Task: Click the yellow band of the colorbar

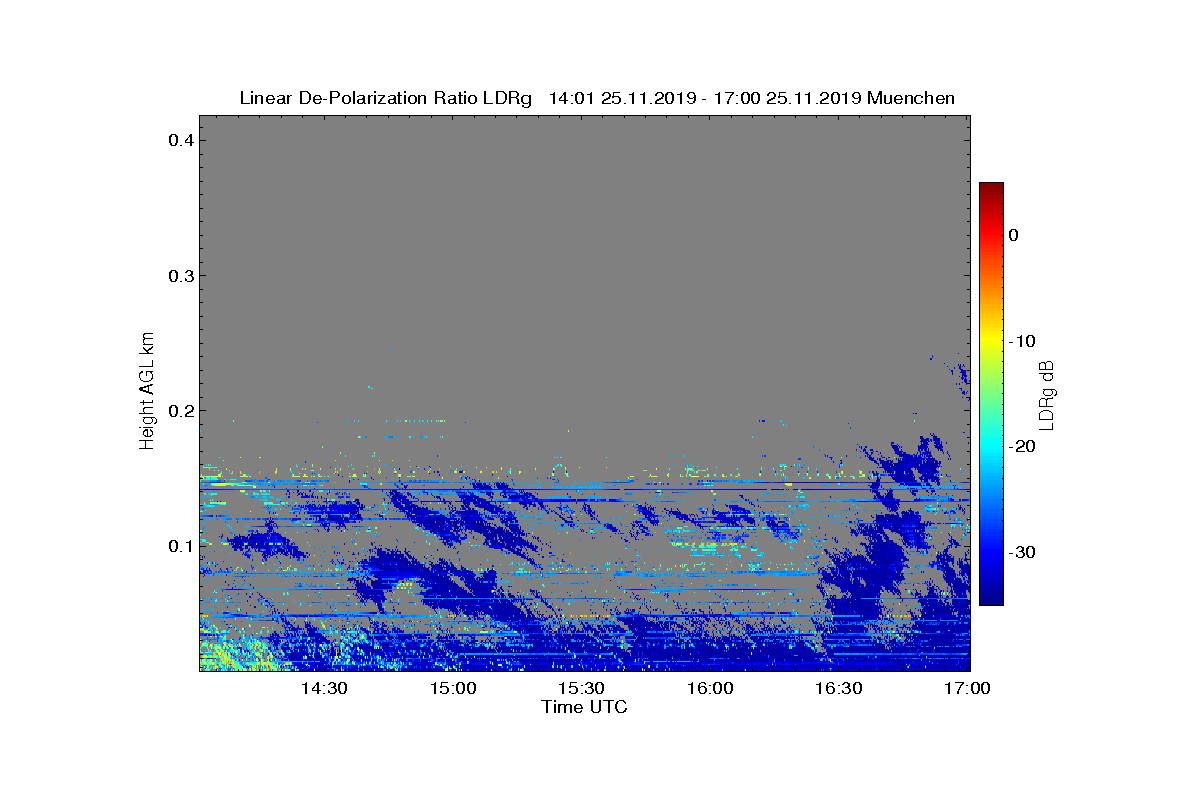Action: click(991, 340)
